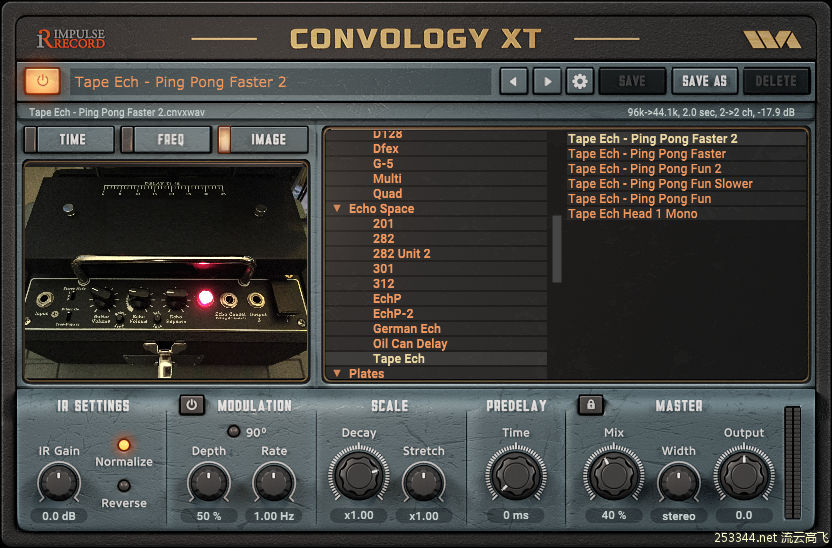Toggle the Master lock icon
The height and width of the screenshot is (548, 832).
(x=591, y=405)
